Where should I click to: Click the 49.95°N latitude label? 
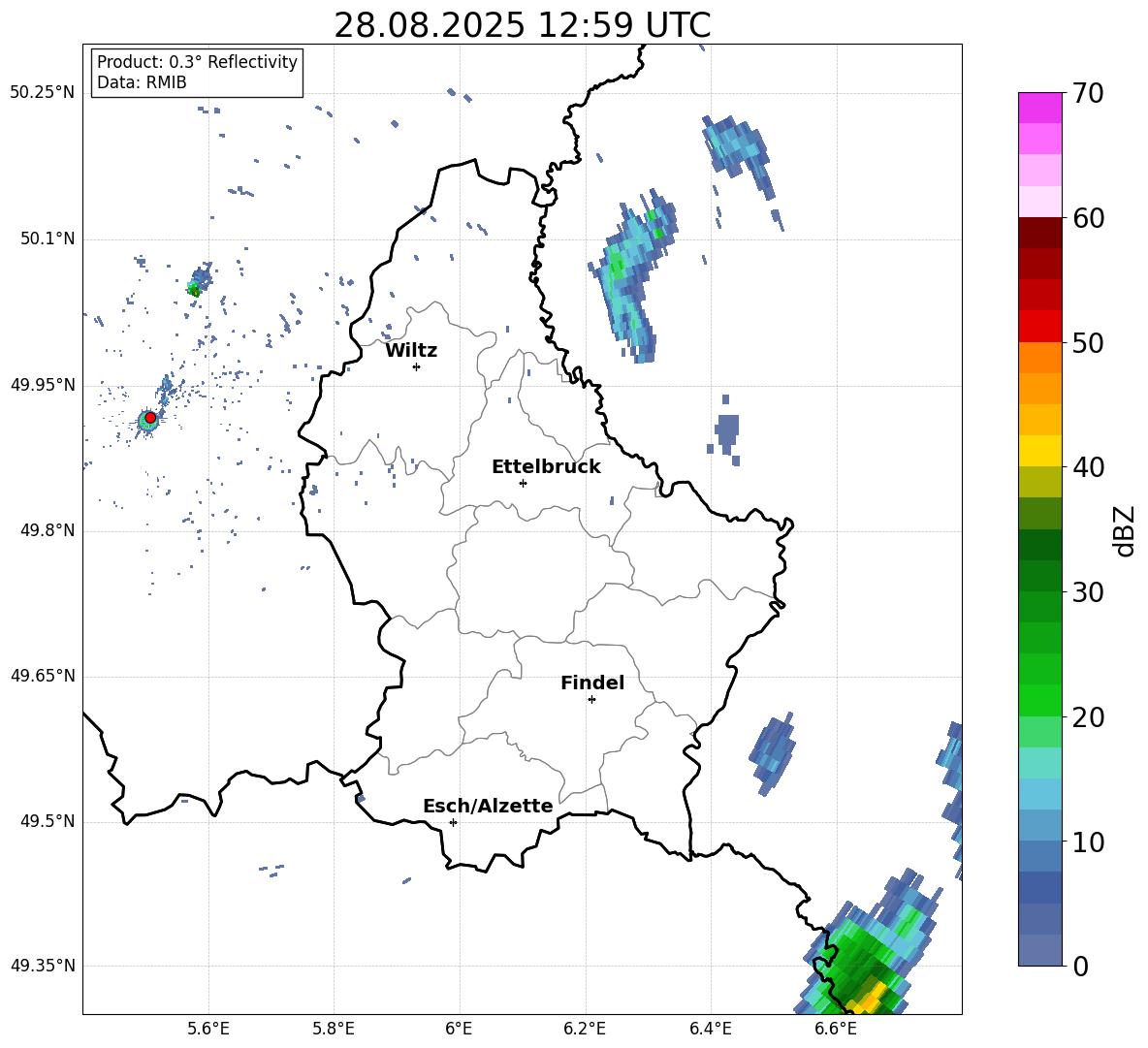42,385
